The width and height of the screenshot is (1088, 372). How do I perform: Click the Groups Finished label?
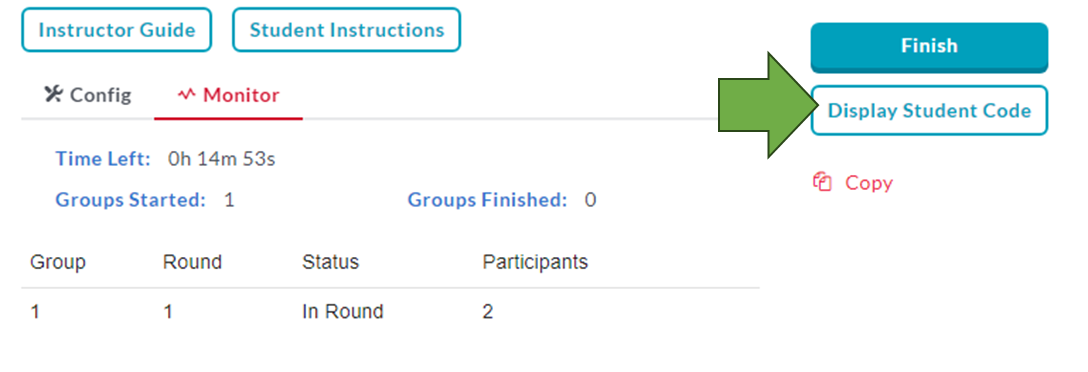pos(487,201)
